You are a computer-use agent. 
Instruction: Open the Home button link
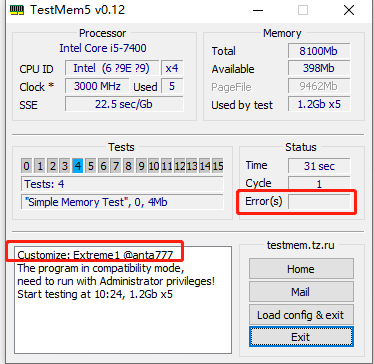(301, 269)
